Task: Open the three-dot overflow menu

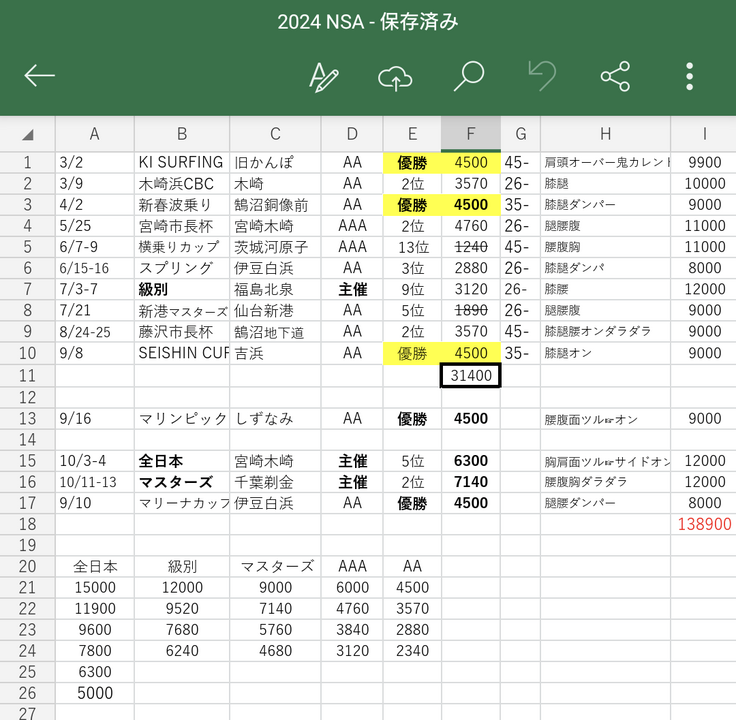Action: click(689, 76)
